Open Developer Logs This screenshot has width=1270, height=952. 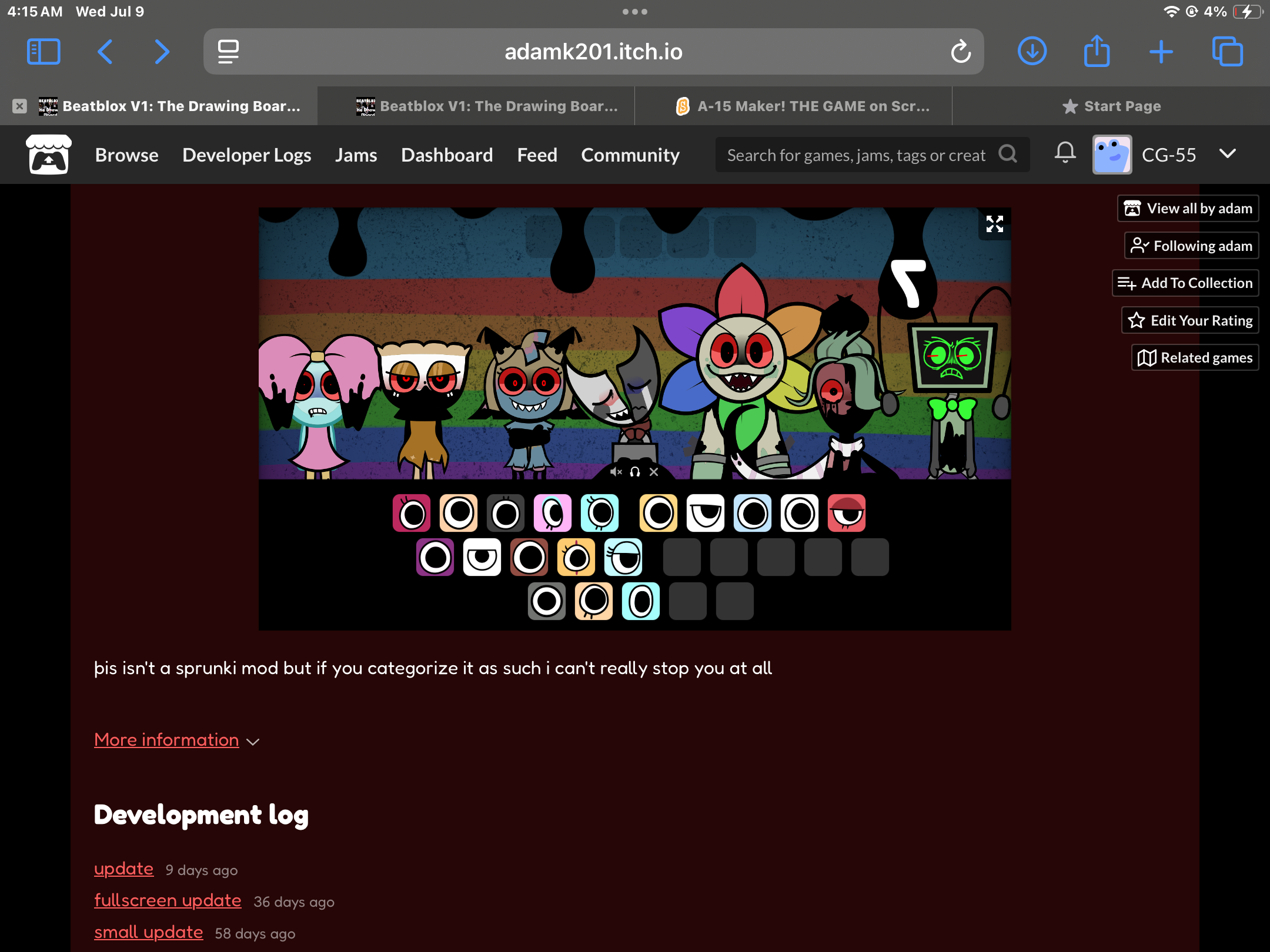point(247,155)
